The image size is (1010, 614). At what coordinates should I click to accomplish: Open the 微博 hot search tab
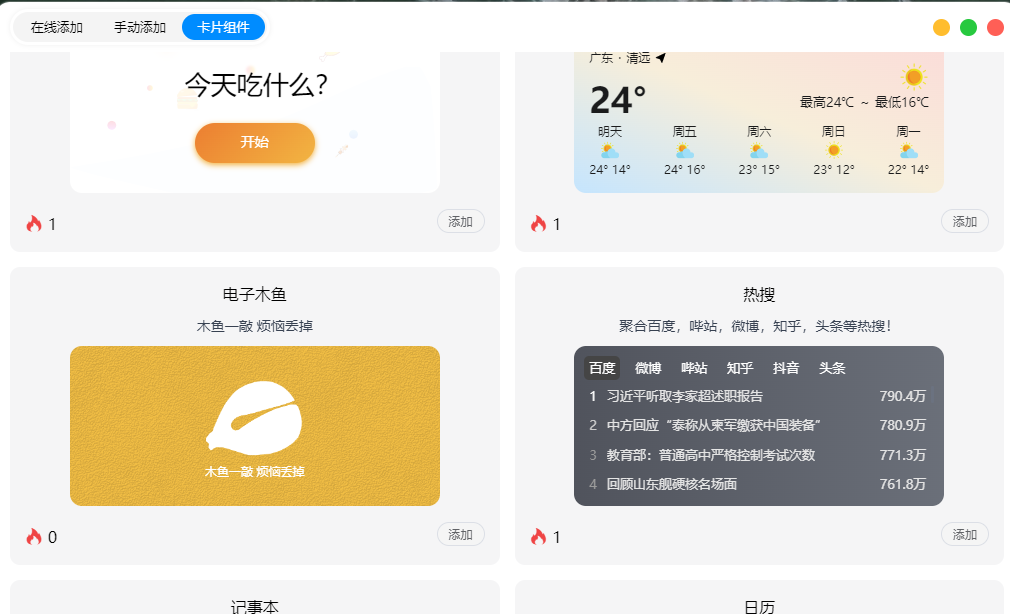[648, 368]
